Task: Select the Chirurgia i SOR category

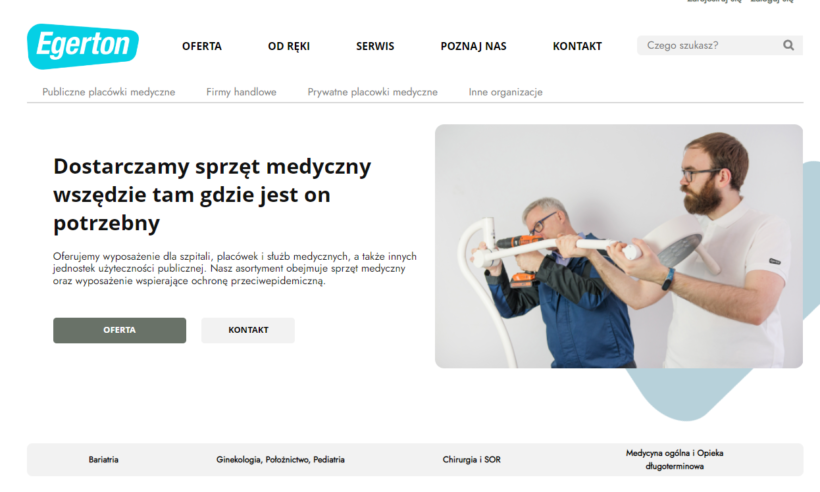Action: [471, 460]
